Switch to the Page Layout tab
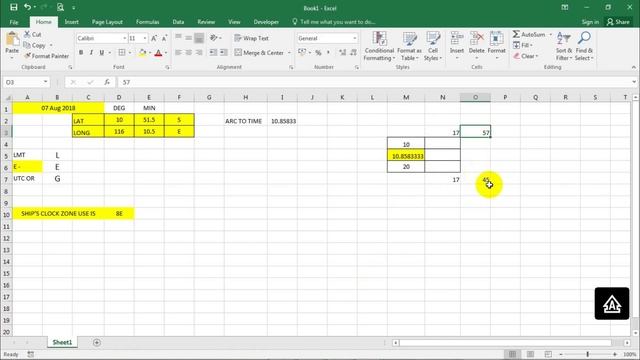Image resolution: width=640 pixels, height=360 pixels. 107,22
